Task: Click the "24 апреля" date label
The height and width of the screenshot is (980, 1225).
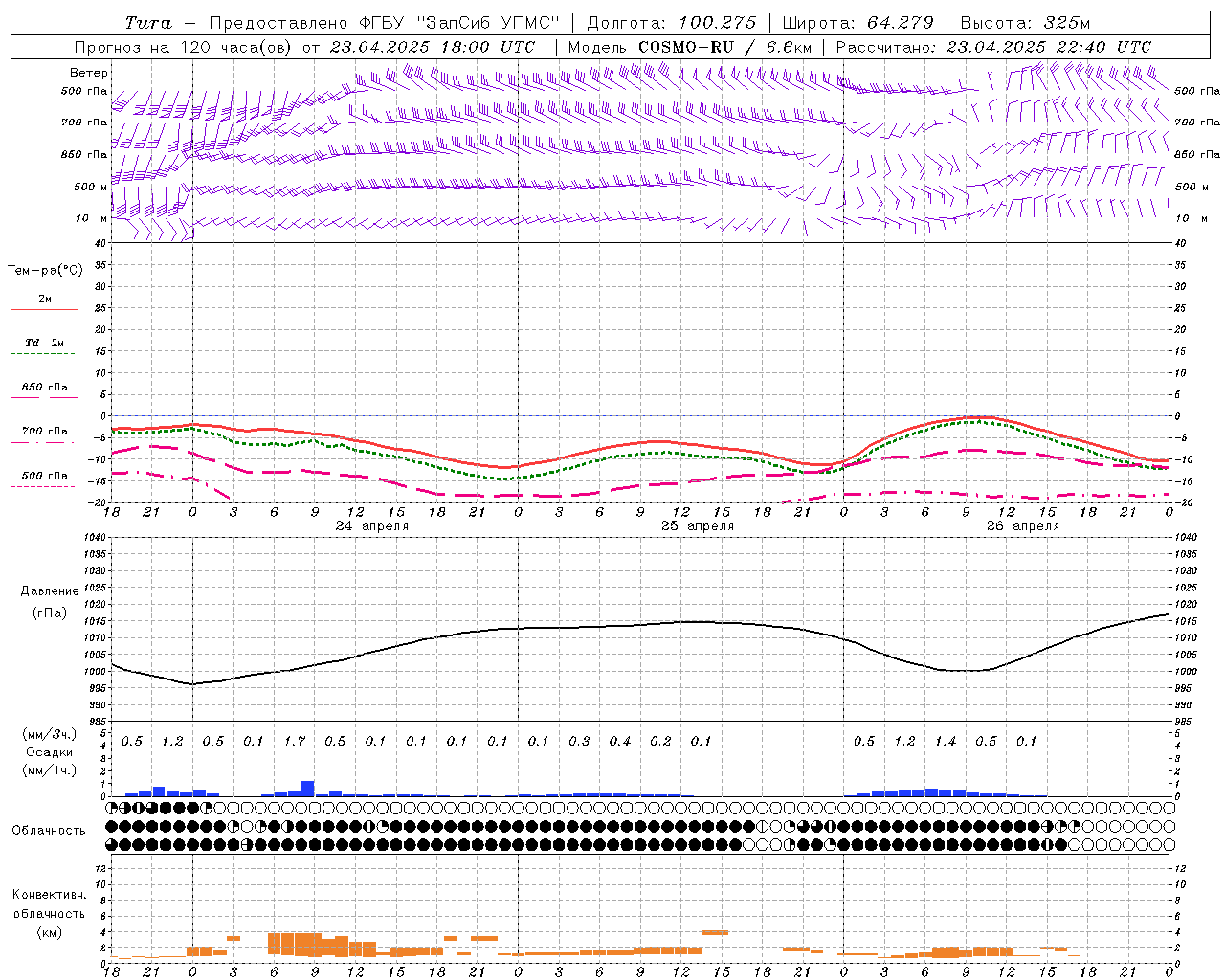Action: pyautogui.click(x=372, y=526)
